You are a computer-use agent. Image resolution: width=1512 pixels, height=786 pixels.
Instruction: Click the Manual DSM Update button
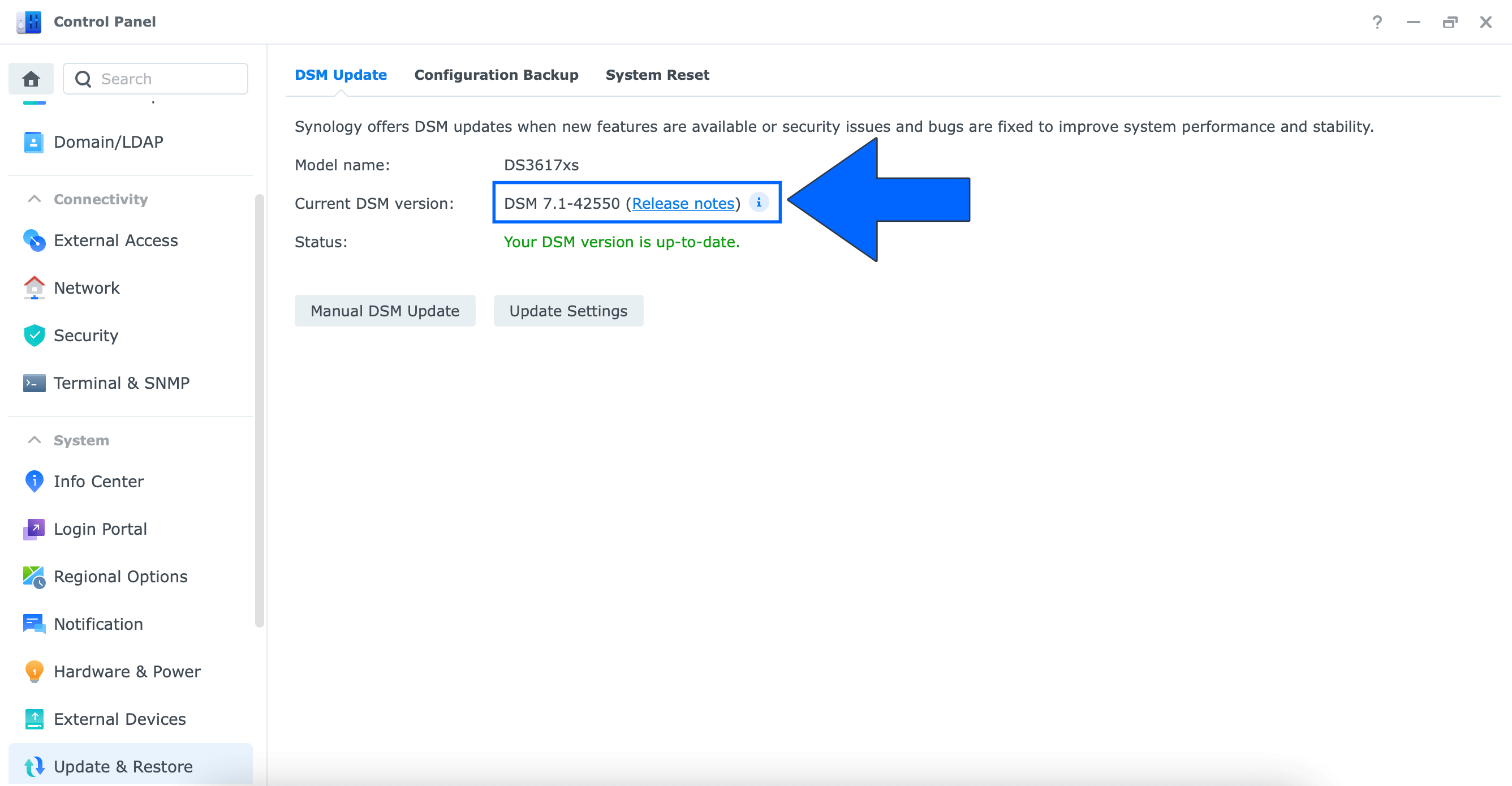pyautogui.click(x=384, y=311)
